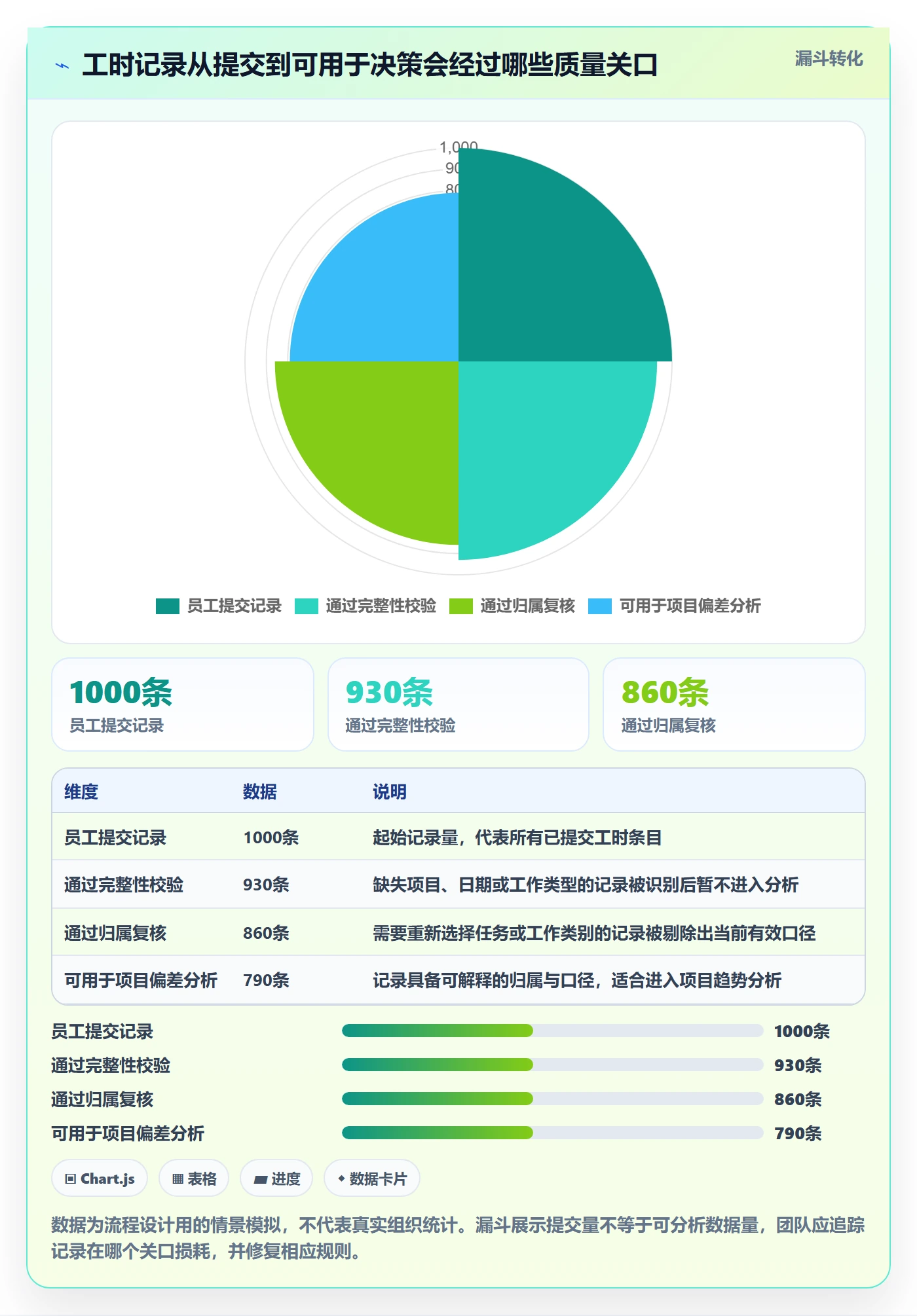Click the Chart.js tag chip

(100, 1179)
